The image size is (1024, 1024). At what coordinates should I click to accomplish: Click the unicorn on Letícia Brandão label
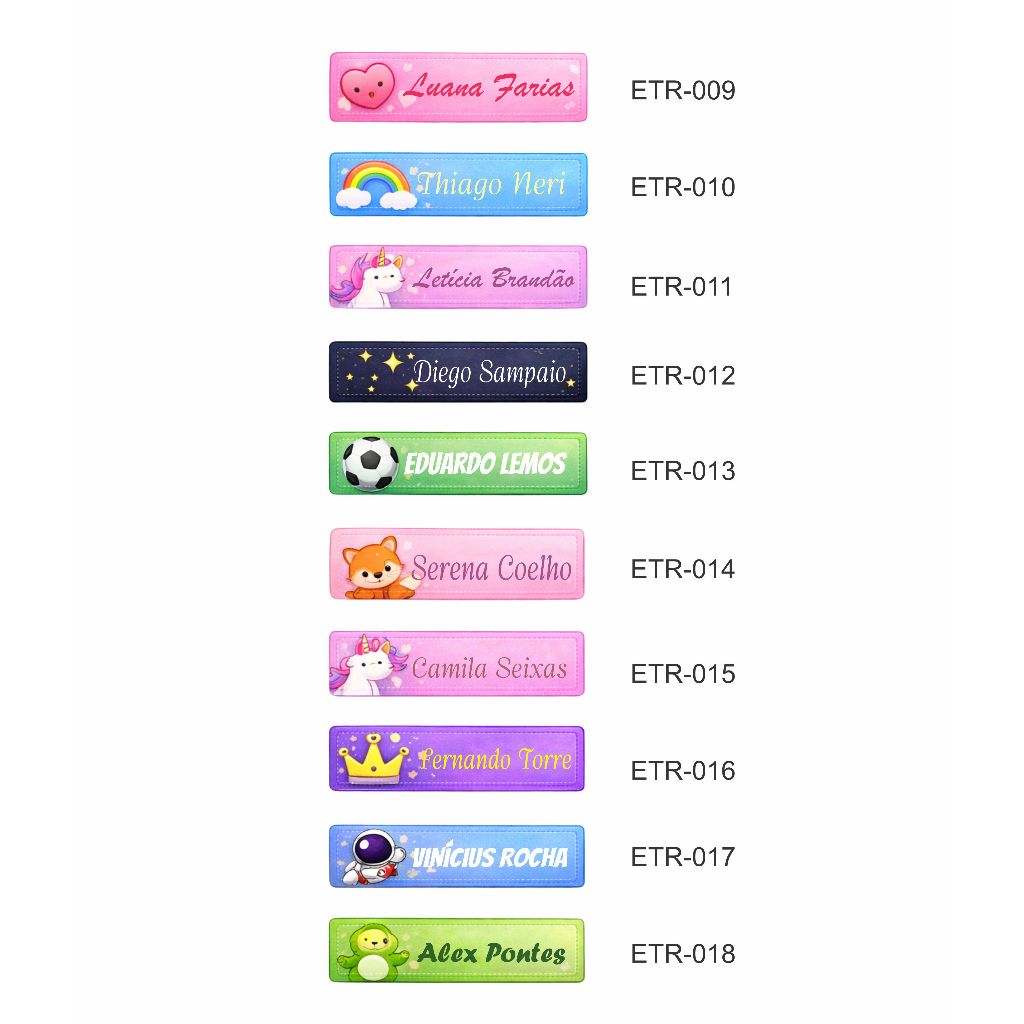point(369,279)
